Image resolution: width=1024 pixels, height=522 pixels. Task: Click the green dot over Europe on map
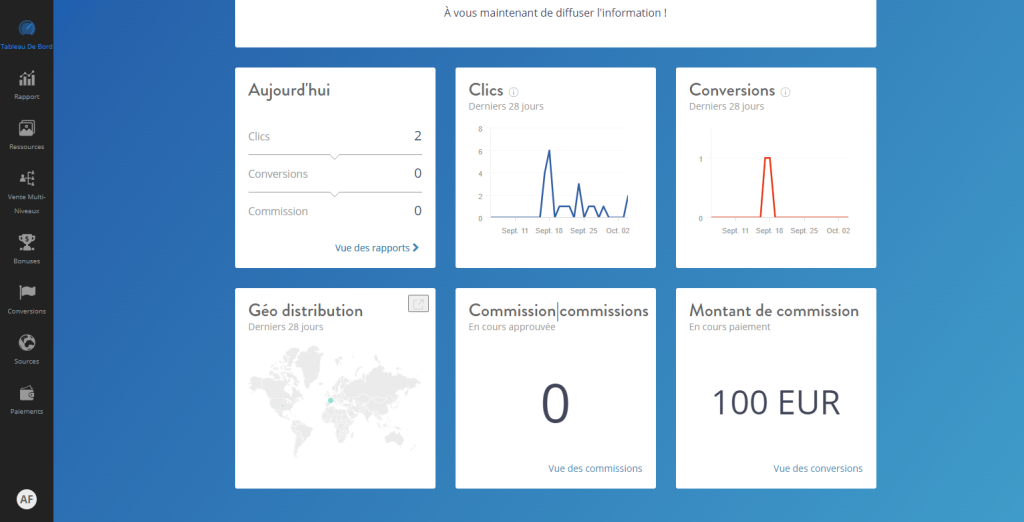pos(330,400)
